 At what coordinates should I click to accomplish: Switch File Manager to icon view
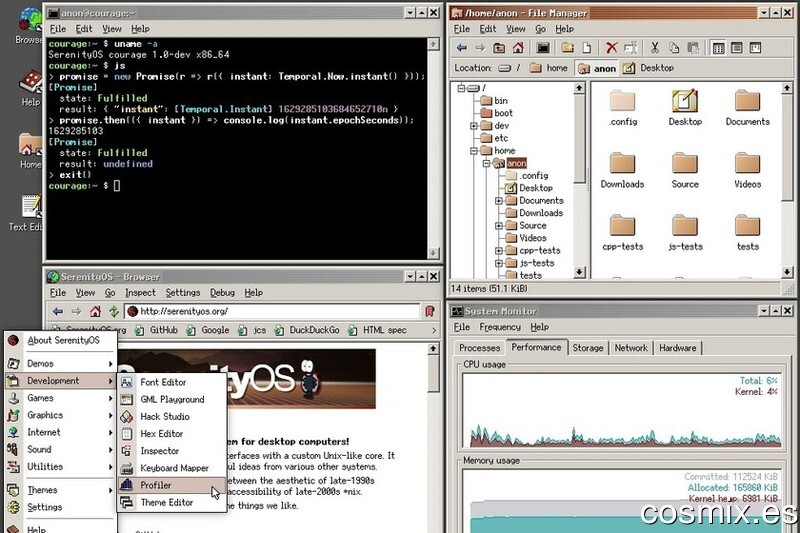(718, 48)
